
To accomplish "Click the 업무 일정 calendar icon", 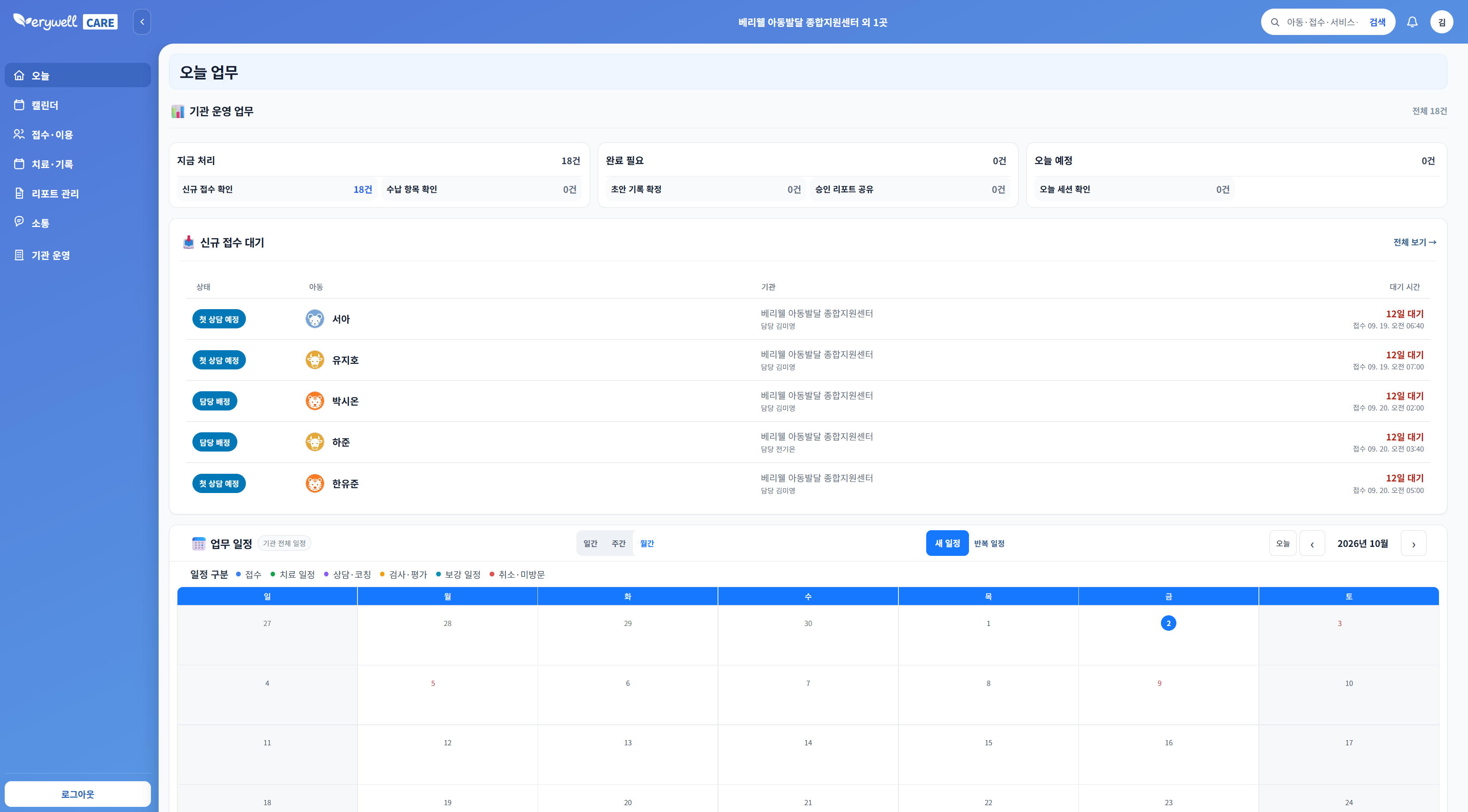I will [x=198, y=543].
